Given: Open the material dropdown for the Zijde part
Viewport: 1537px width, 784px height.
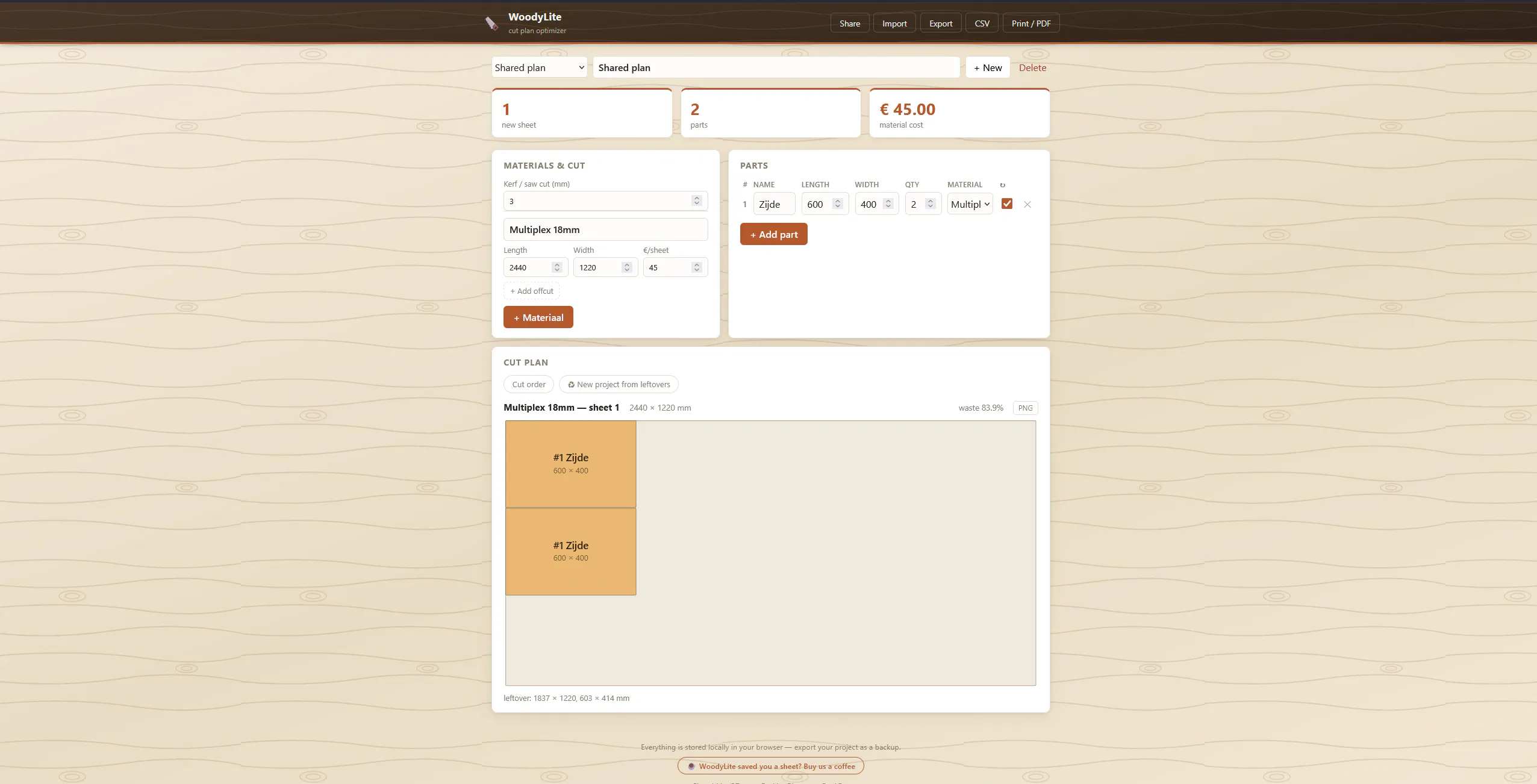Looking at the screenshot, I should pyautogui.click(x=970, y=204).
